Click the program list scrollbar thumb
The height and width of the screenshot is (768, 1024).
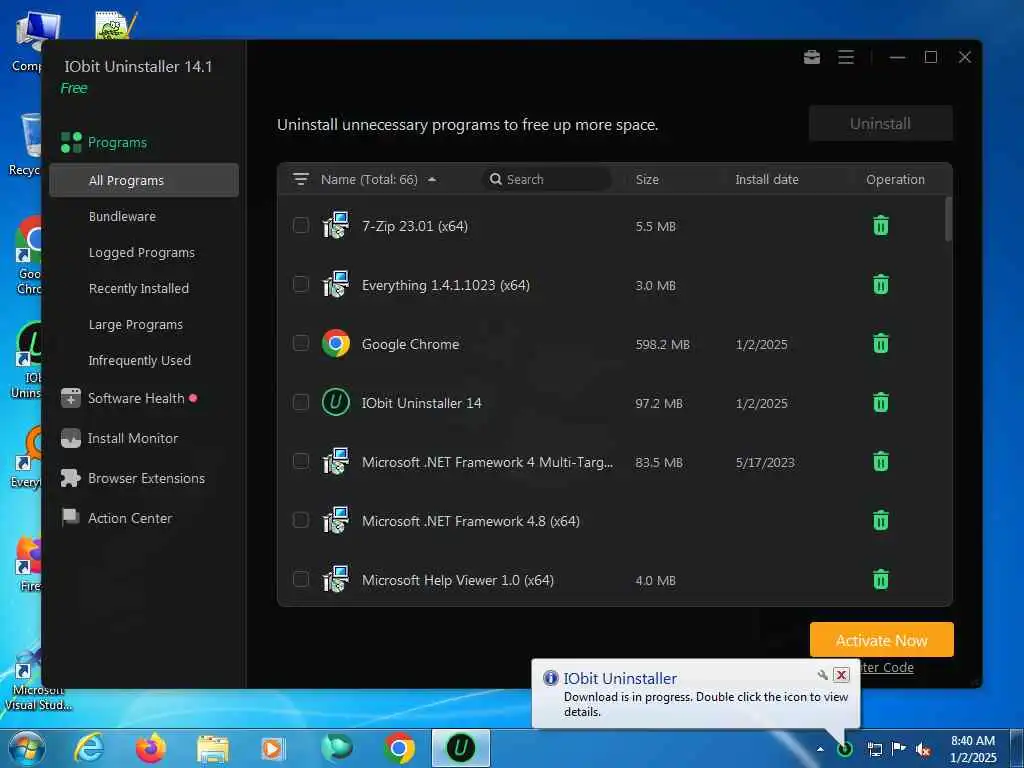coord(948,219)
